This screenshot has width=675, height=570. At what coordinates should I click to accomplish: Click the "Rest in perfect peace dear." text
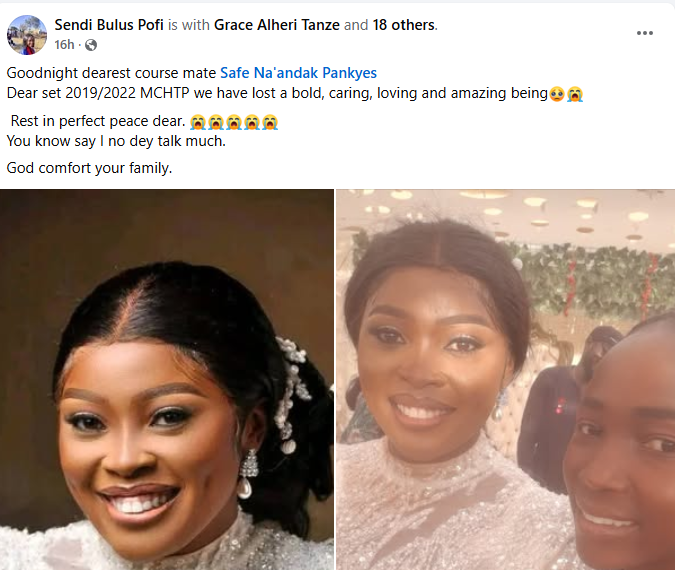pyautogui.click(x=97, y=121)
